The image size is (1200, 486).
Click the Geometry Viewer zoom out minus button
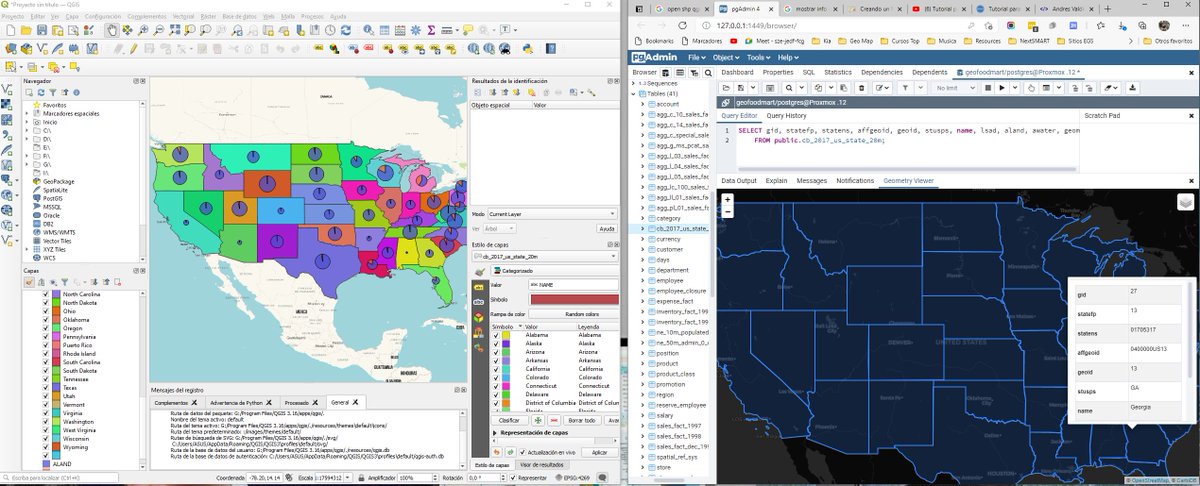[x=727, y=211]
